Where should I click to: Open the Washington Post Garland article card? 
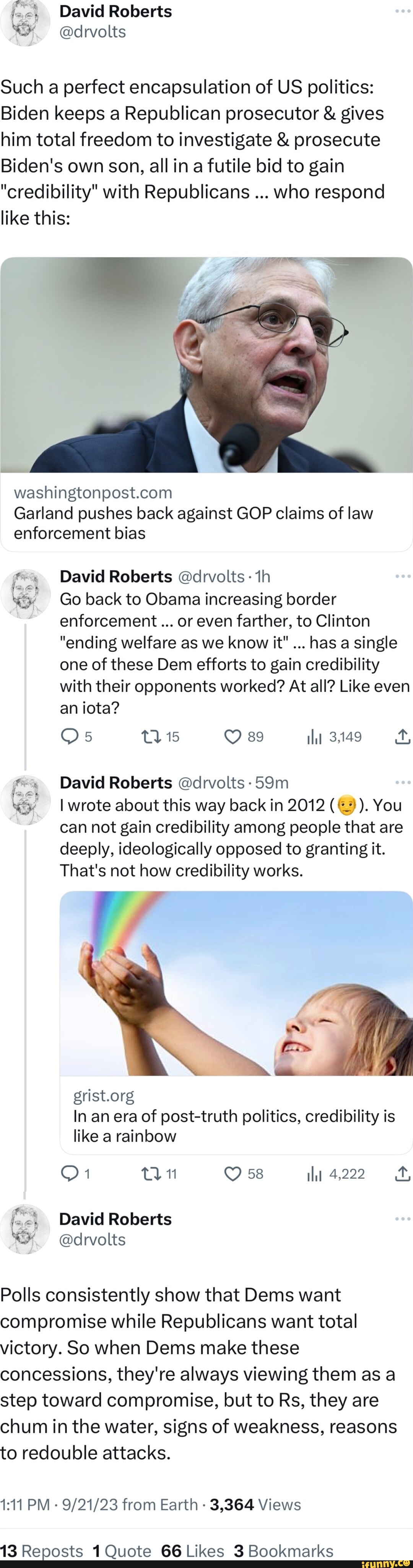coord(206,512)
